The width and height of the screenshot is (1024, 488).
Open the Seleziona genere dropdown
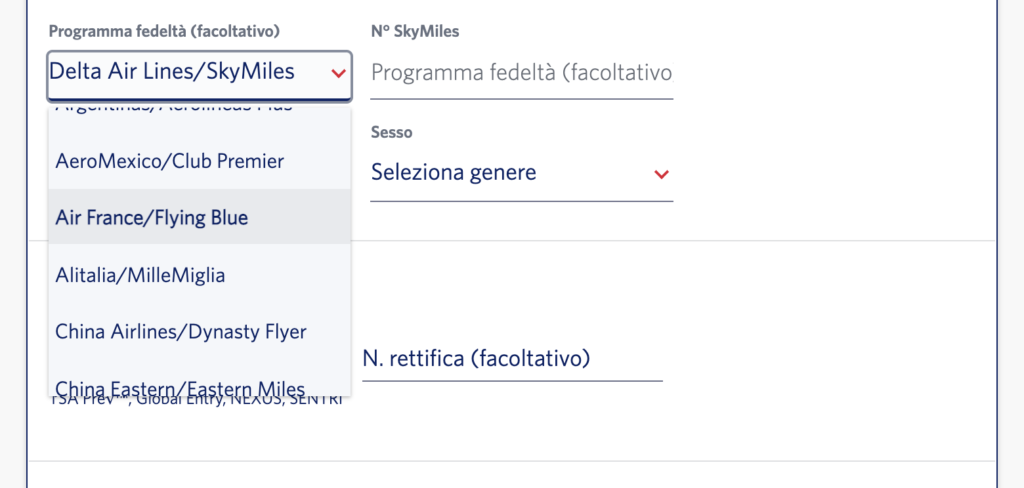(x=521, y=173)
